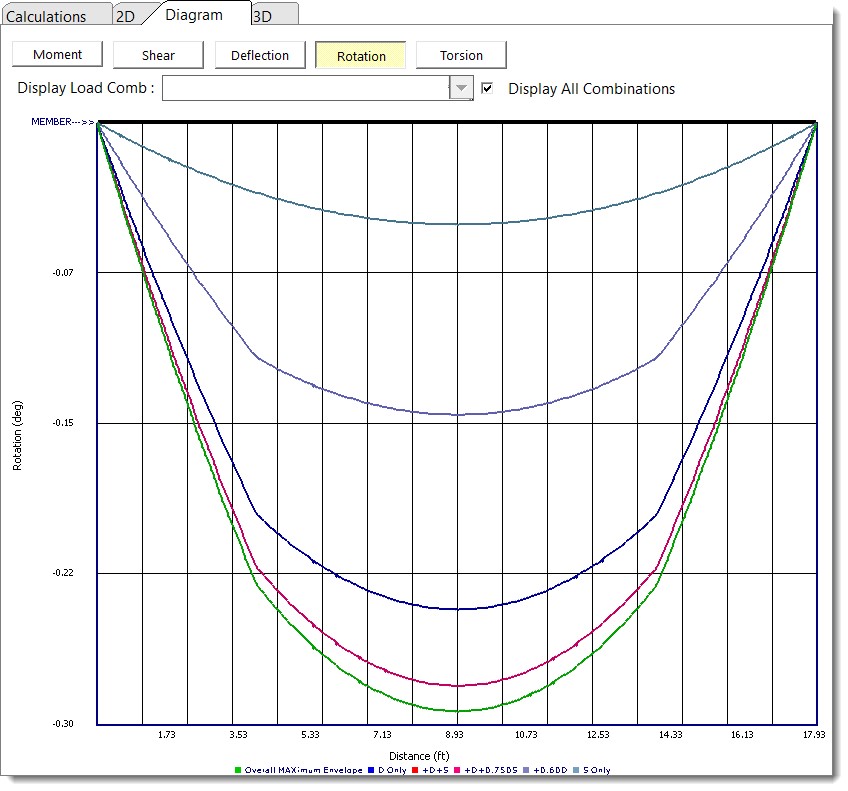Show the Moment diagram
This screenshot has height=791, width=848.
click(57, 55)
